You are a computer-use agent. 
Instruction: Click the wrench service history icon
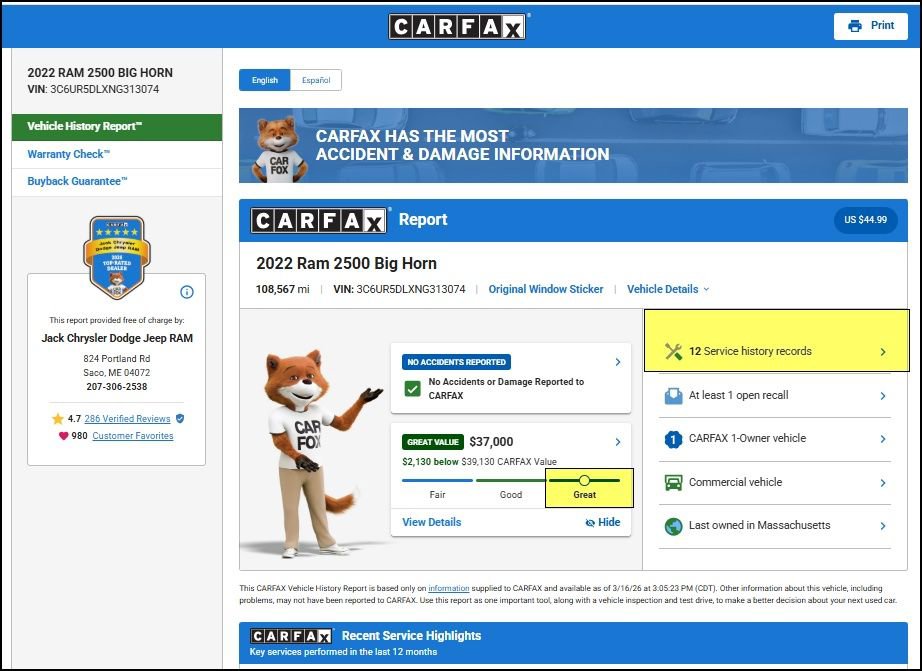click(673, 351)
